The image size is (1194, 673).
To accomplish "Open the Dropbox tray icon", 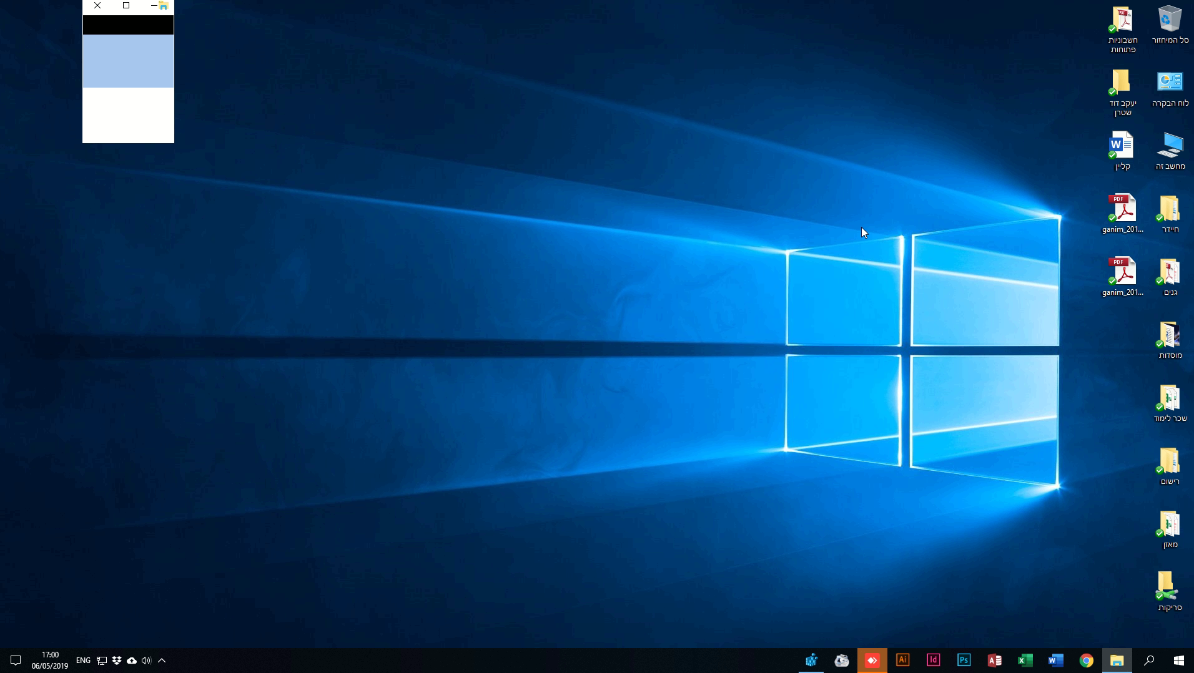I will point(117,660).
